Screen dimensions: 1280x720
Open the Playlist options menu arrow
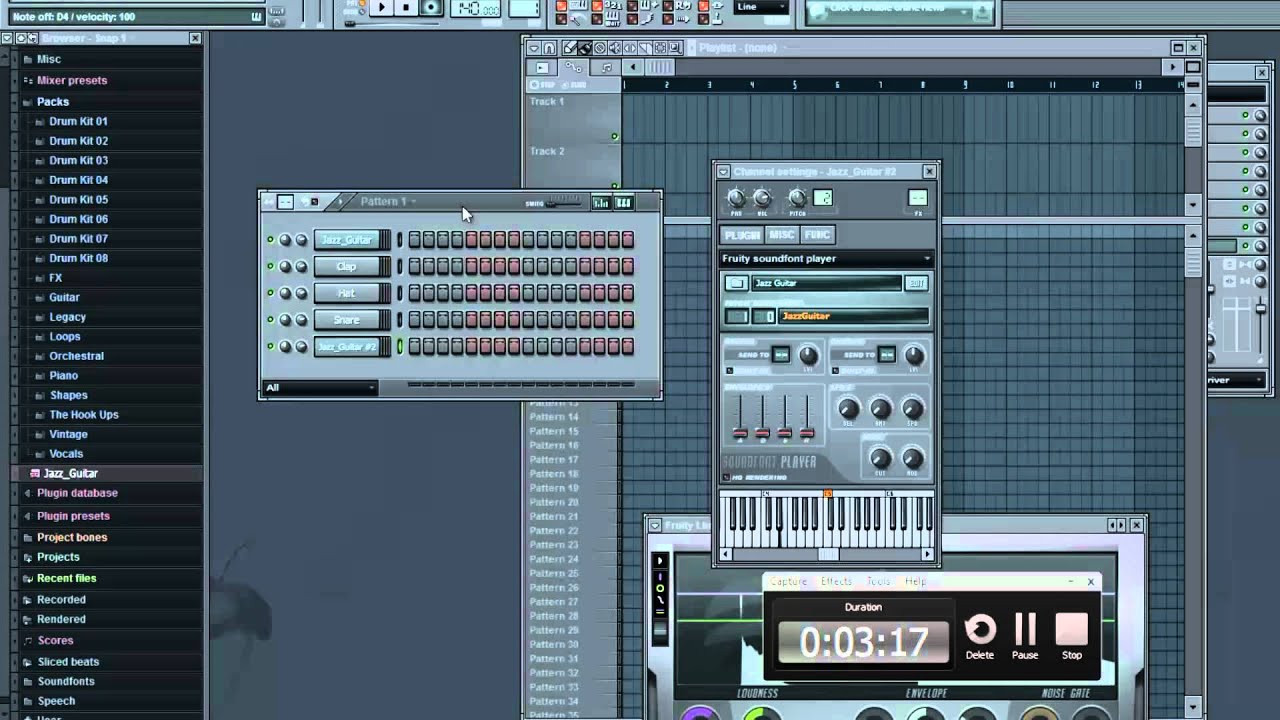tap(533, 48)
